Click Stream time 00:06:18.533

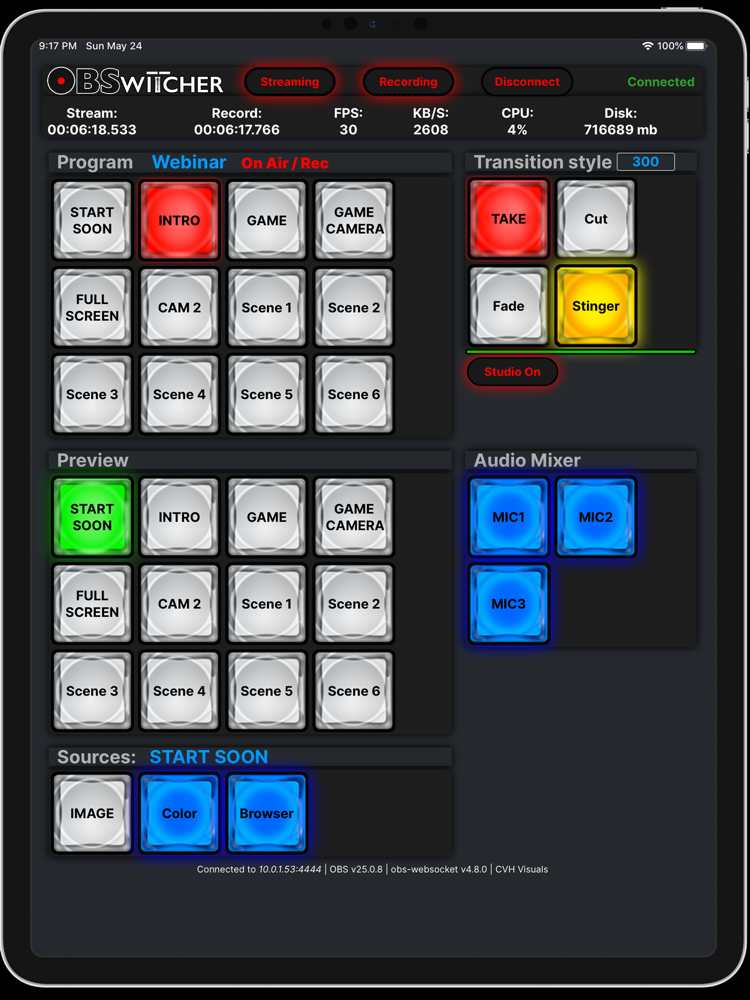(92, 130)
